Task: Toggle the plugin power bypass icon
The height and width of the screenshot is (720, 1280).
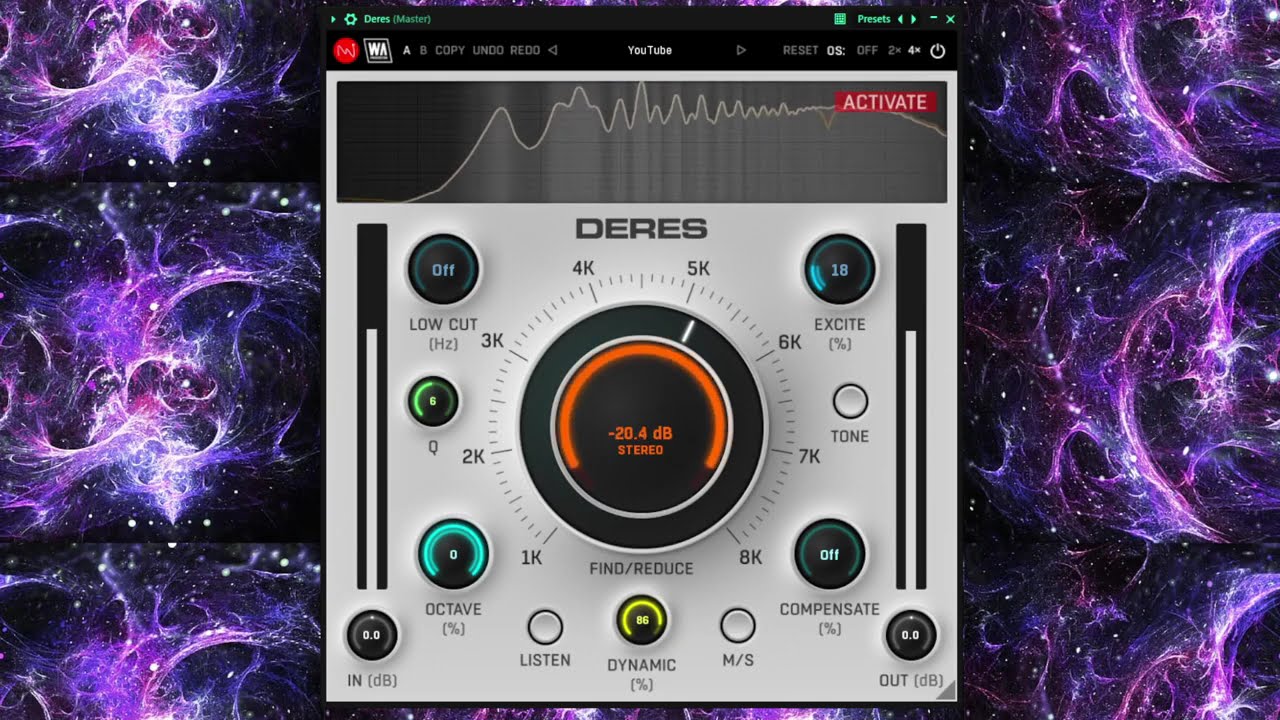Action: coord(937,50)
